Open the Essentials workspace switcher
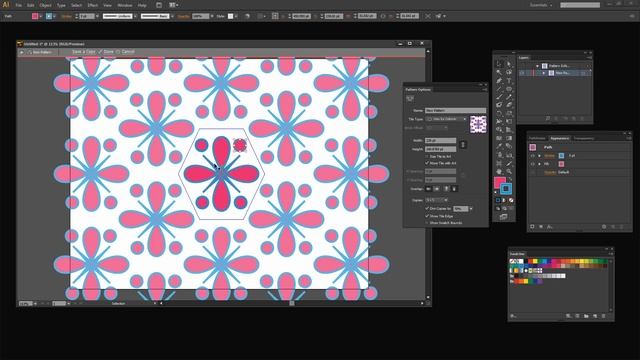Viewport: 640px width, 360px height. (x=541, y=5)
